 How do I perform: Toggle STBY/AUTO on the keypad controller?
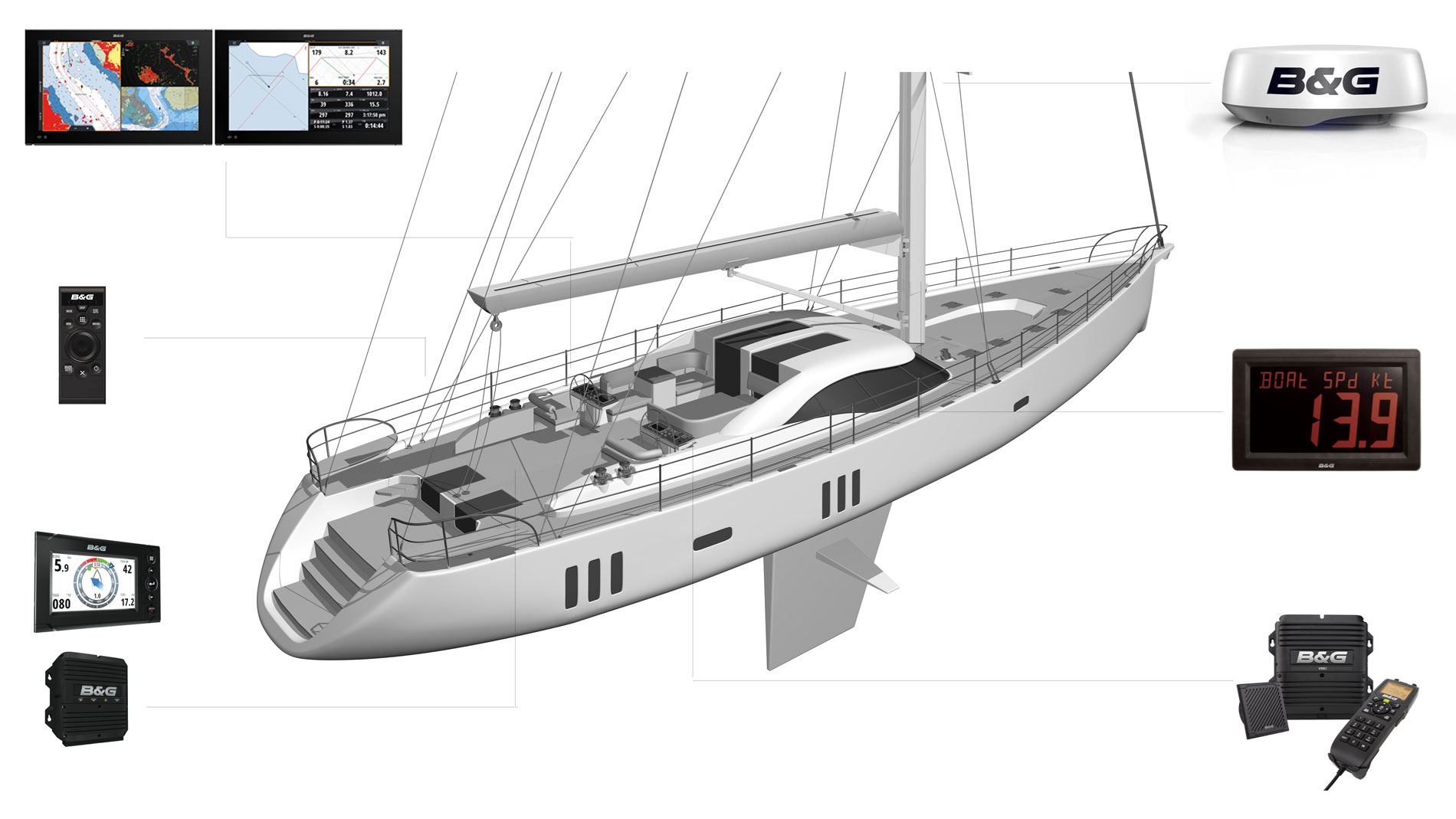click(97, 310)
